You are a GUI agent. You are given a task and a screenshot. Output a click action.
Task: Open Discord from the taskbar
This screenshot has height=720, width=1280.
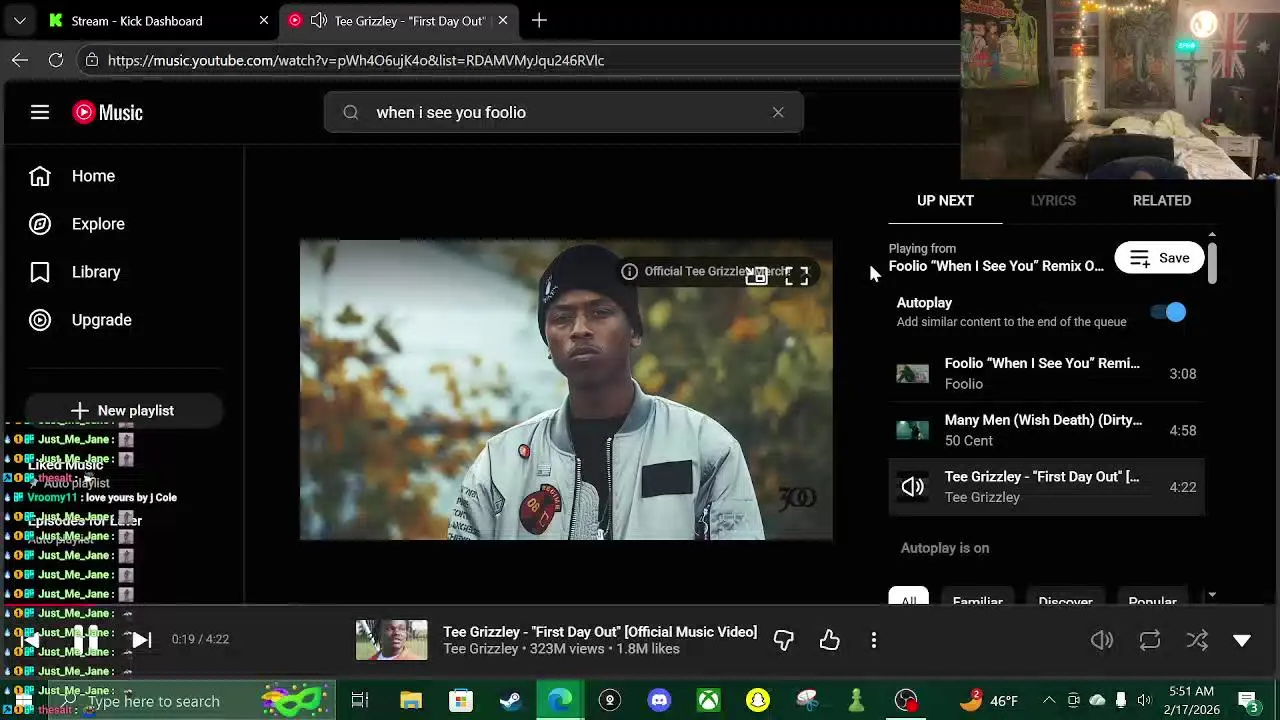pos(659,700)
